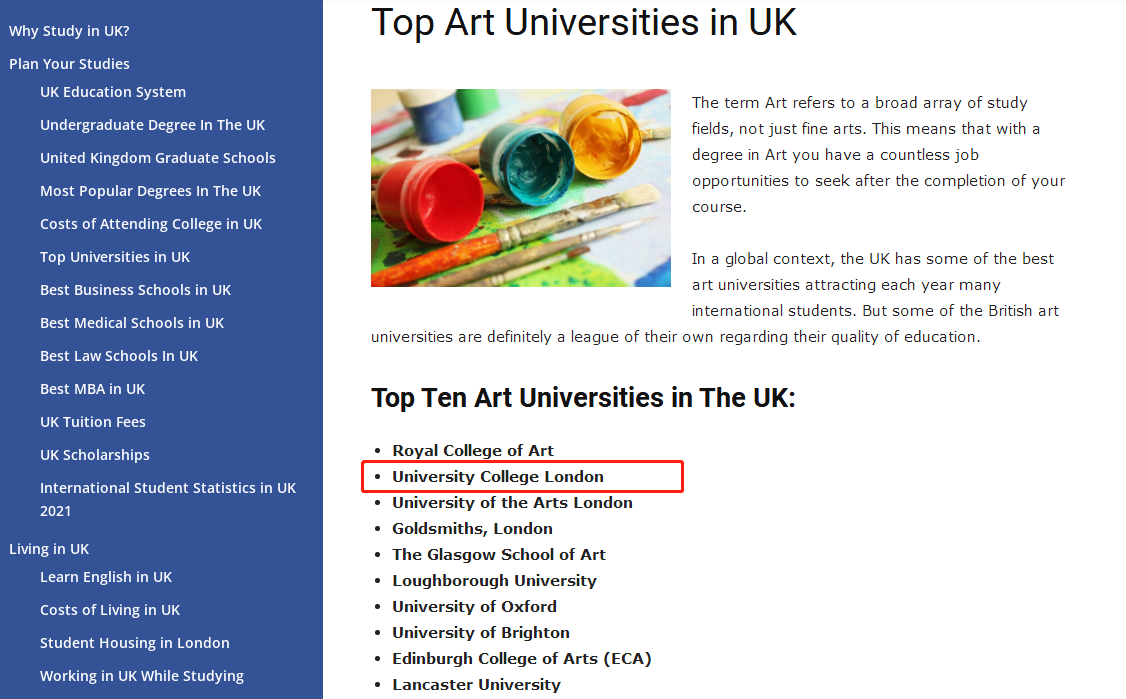1126x699 pixels.
Task: Open Best MBA in UK page
Action: click(92, 389)
